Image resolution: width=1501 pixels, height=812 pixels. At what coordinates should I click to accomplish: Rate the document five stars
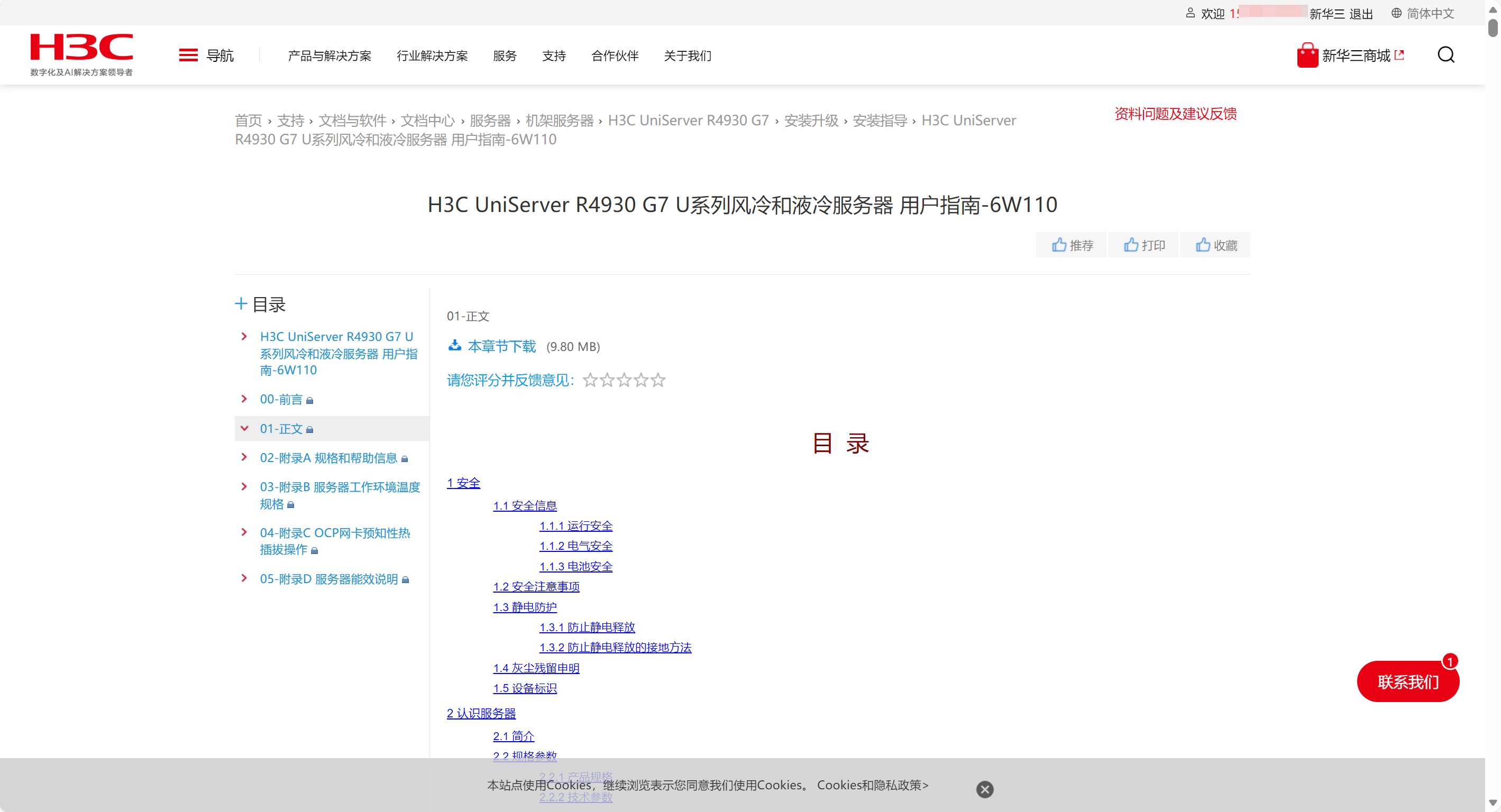tap(658, 381)
